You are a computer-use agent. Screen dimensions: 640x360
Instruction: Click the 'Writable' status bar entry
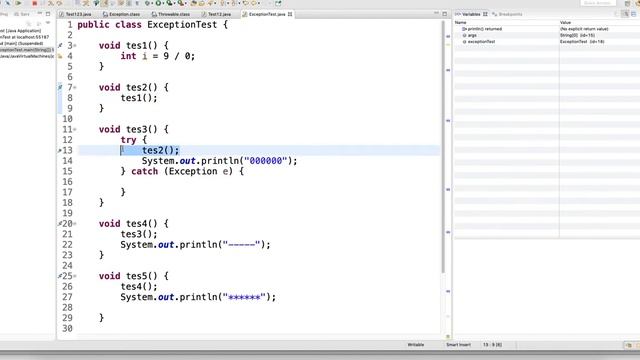coord(416,345)
